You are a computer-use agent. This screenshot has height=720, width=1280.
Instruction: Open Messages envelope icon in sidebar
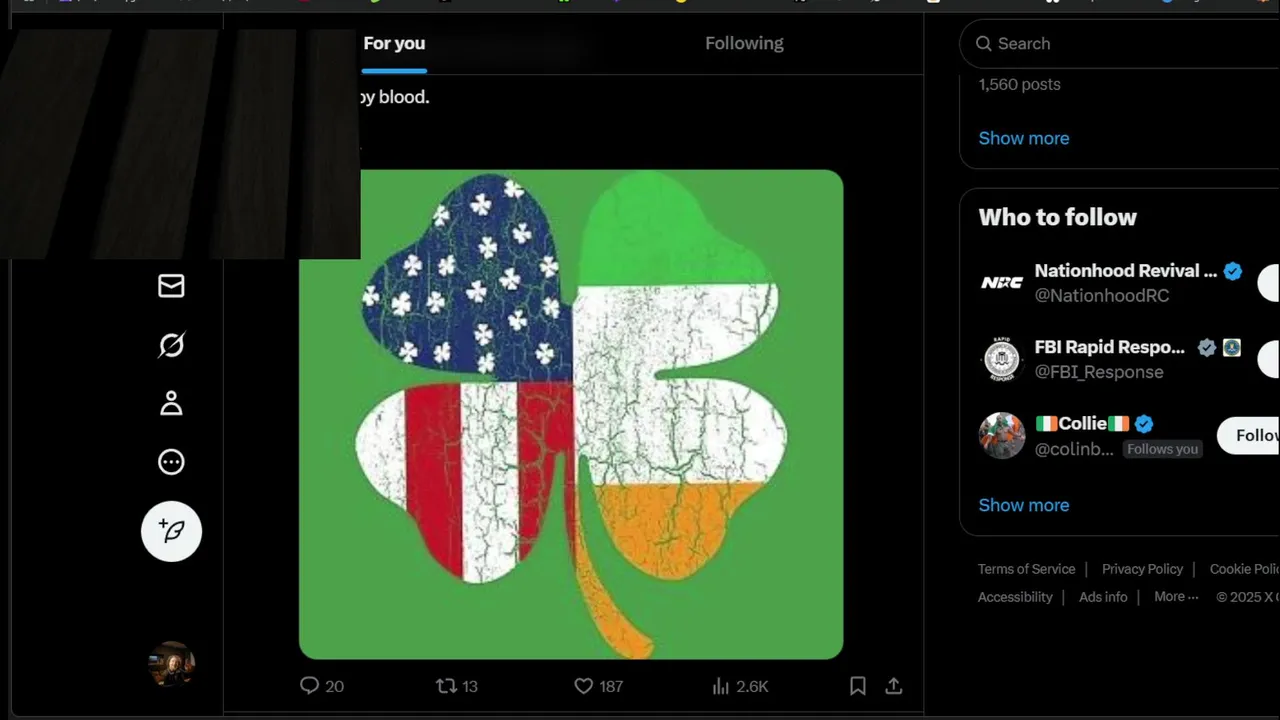171,286
